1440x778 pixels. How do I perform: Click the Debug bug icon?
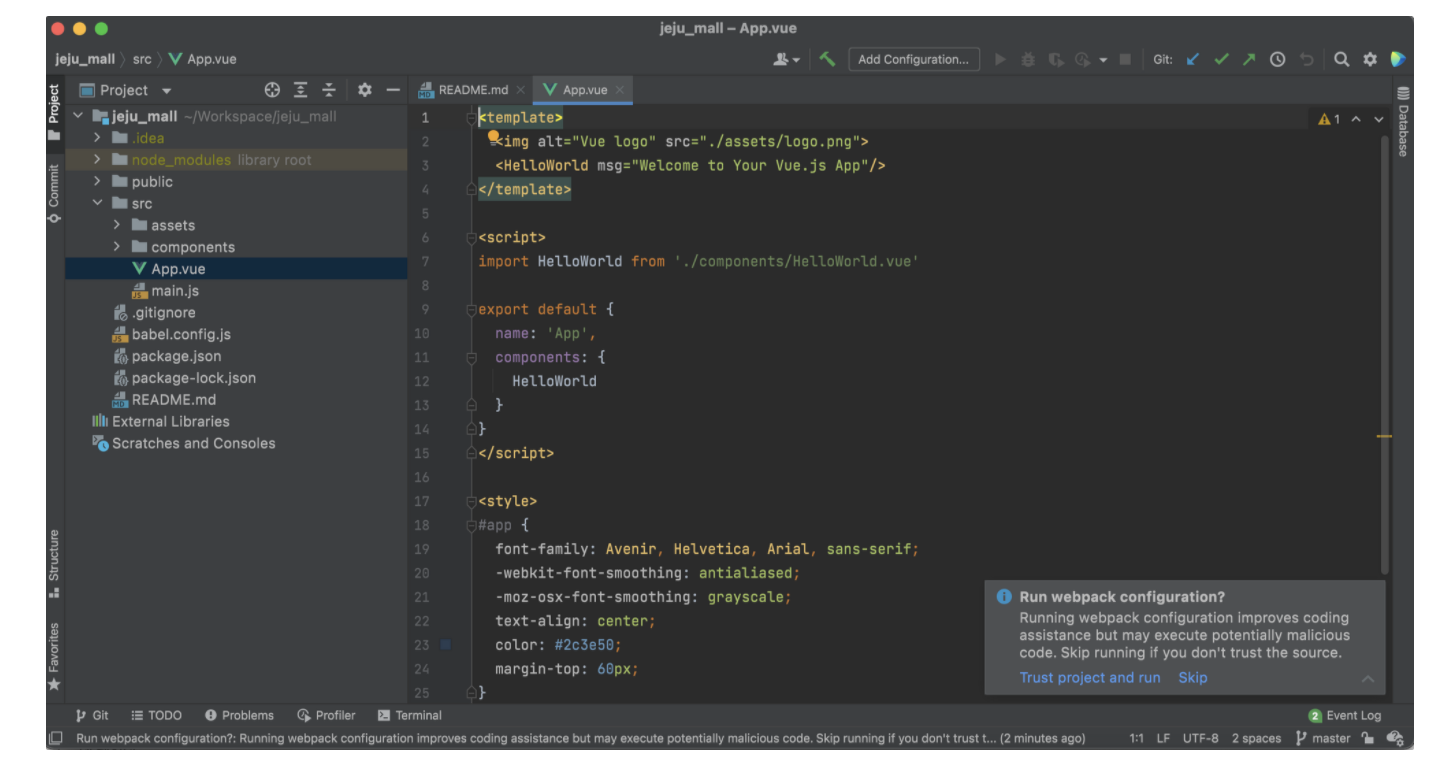pos(1028,60)
